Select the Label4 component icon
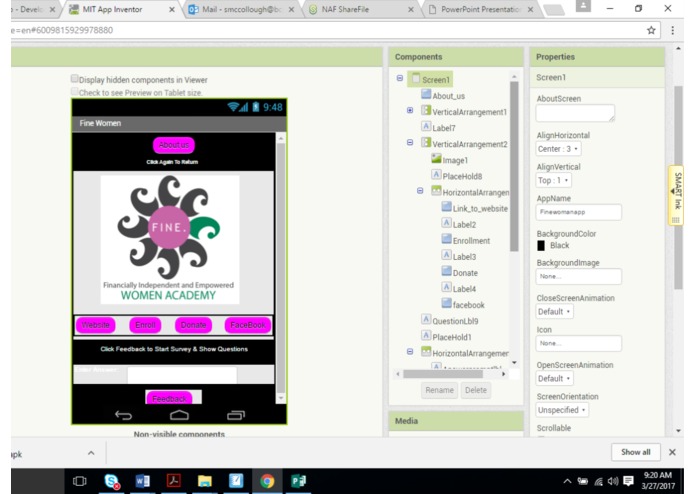695x494 pixels. (446, 287)
